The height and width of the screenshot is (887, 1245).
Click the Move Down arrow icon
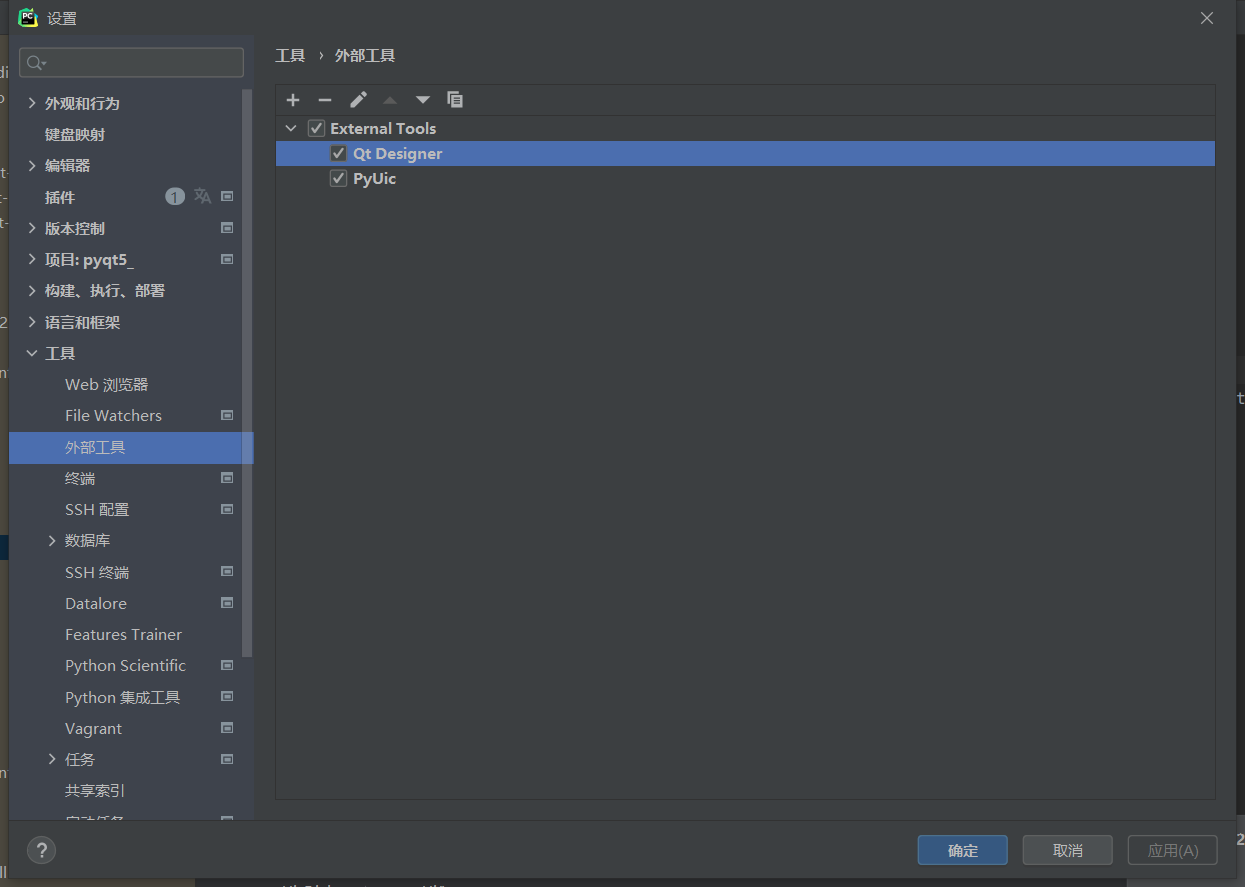coord(423,100)
